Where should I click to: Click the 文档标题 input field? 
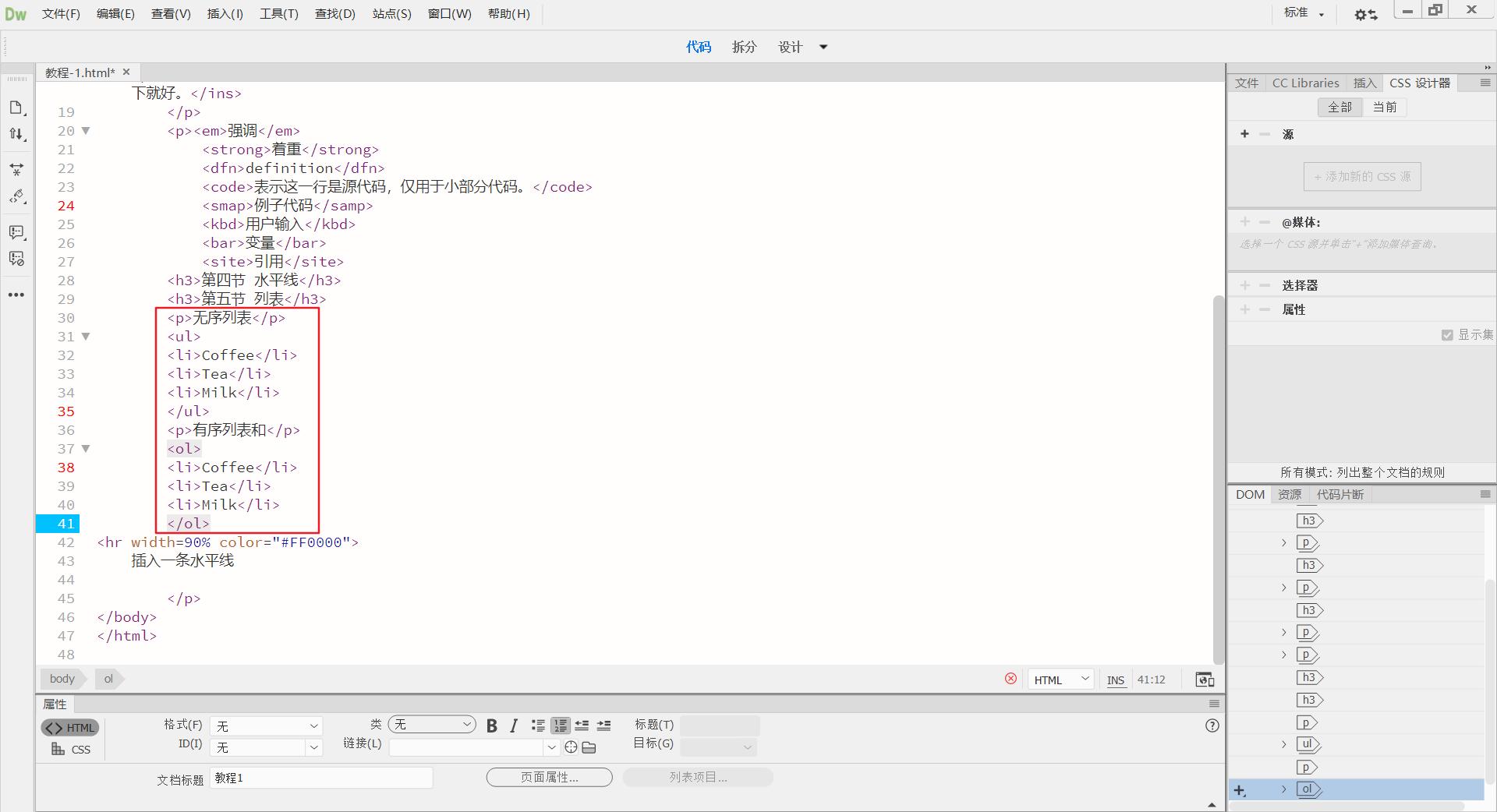tap(321, 778)
